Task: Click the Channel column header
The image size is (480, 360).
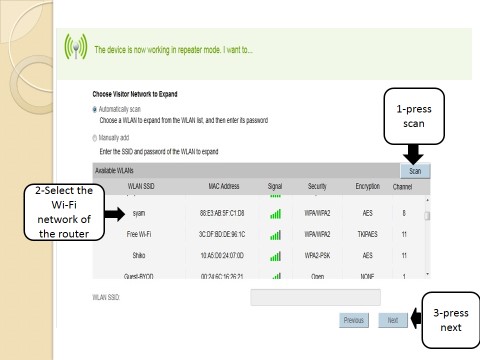Action: coord(402,187)
